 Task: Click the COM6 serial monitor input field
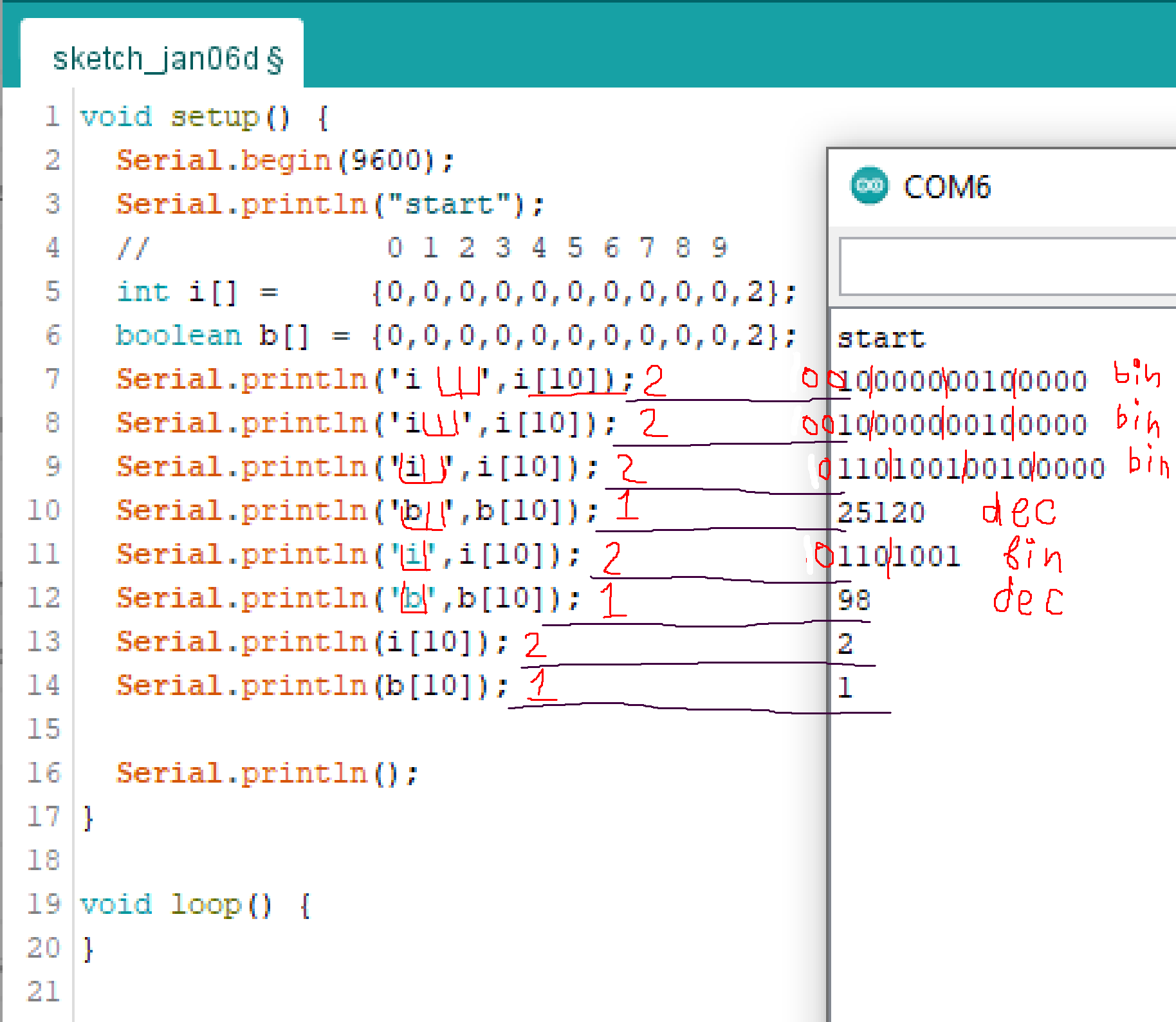coord(1007,266)
